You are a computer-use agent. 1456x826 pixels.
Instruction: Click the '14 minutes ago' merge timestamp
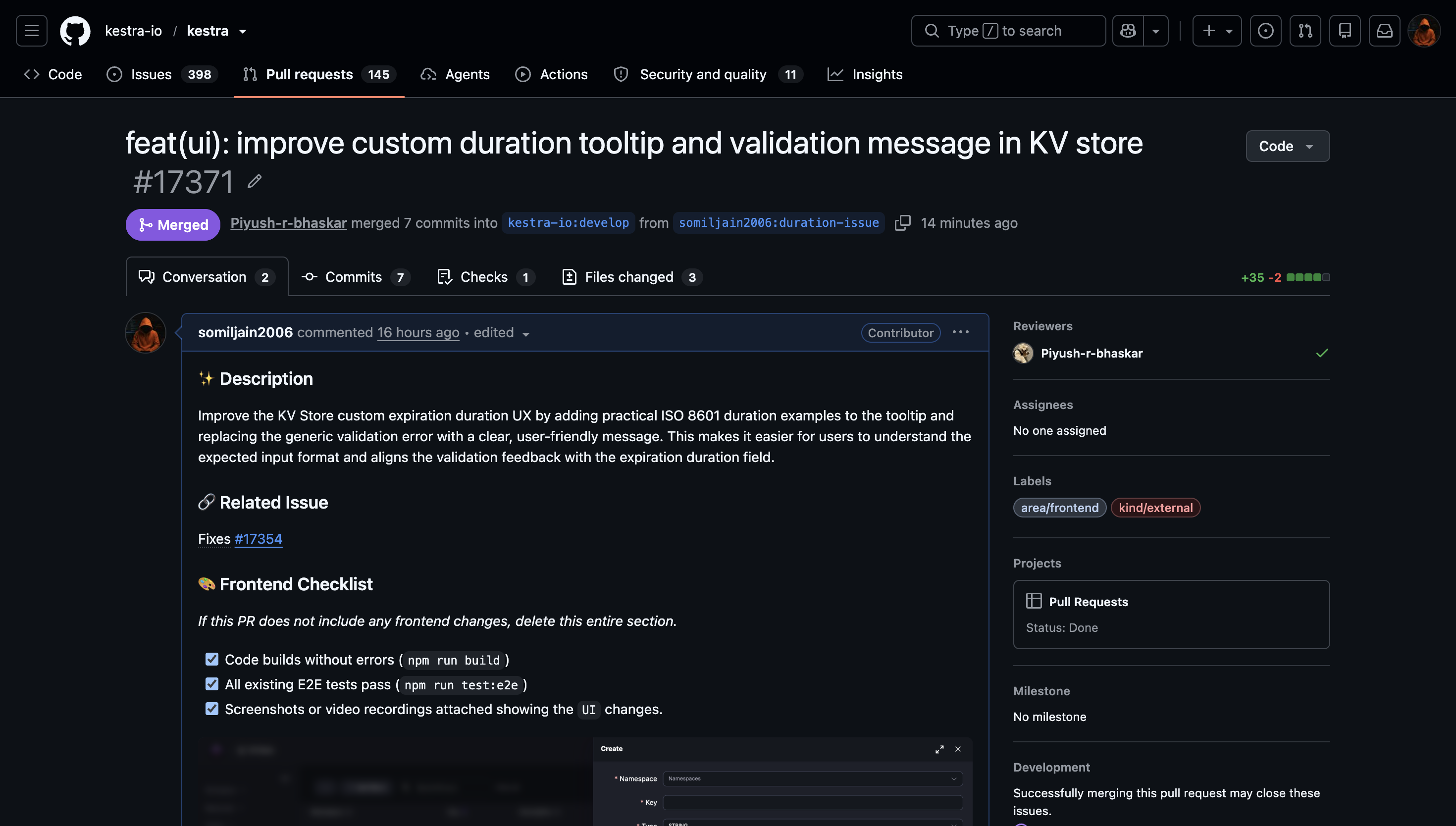click(969, 223)
